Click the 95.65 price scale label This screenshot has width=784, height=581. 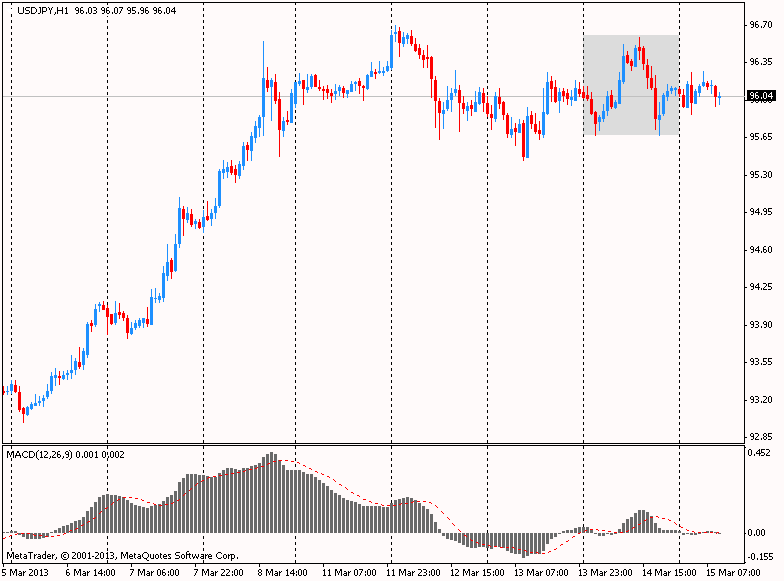(760, 137)
